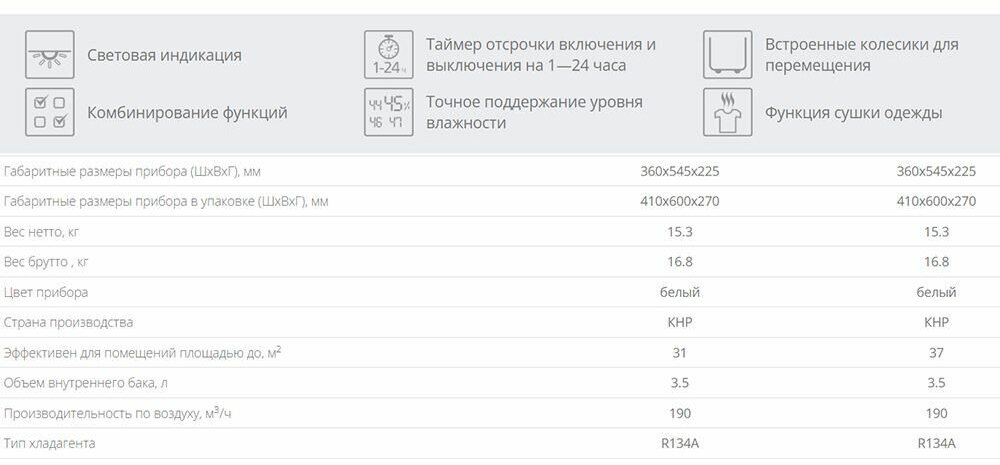Click the 'Вес нетто, кг' row label
The width and height of the screenshot is (1000, 465).
point(41,232)
